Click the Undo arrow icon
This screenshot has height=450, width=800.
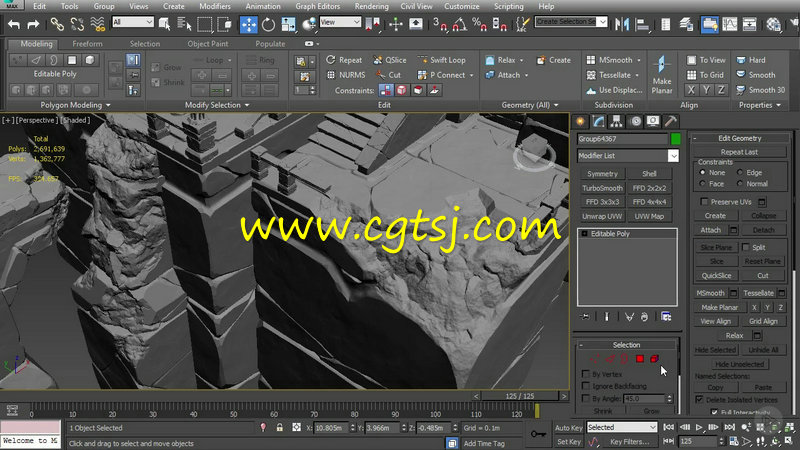tap(14, 24)
